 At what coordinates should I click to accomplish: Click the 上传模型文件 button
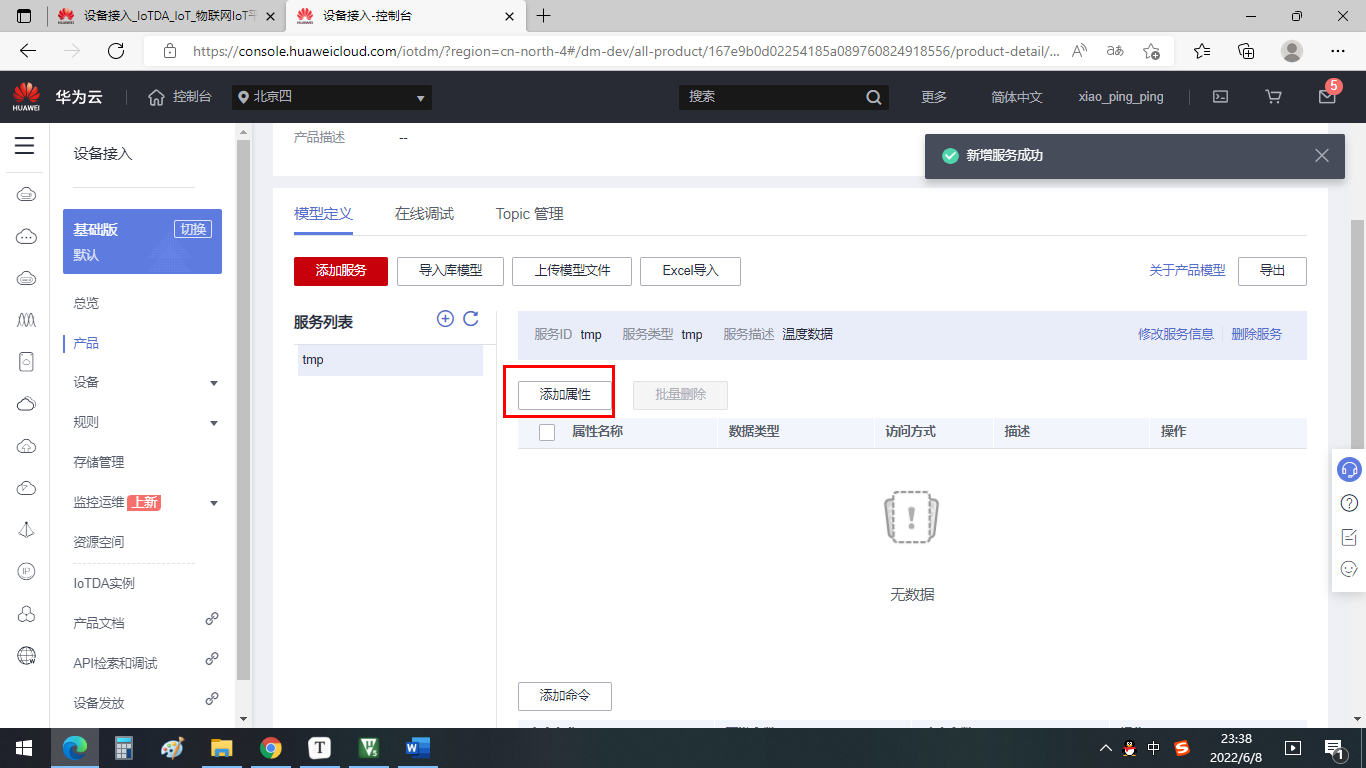pyautogui.click(x=572, y=271)
